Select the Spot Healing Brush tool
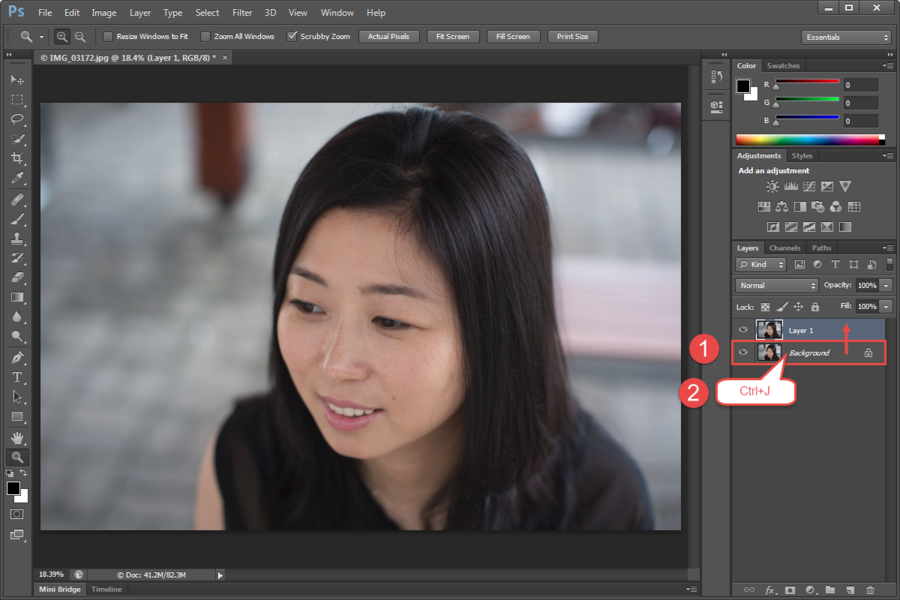 pos(17,200)
